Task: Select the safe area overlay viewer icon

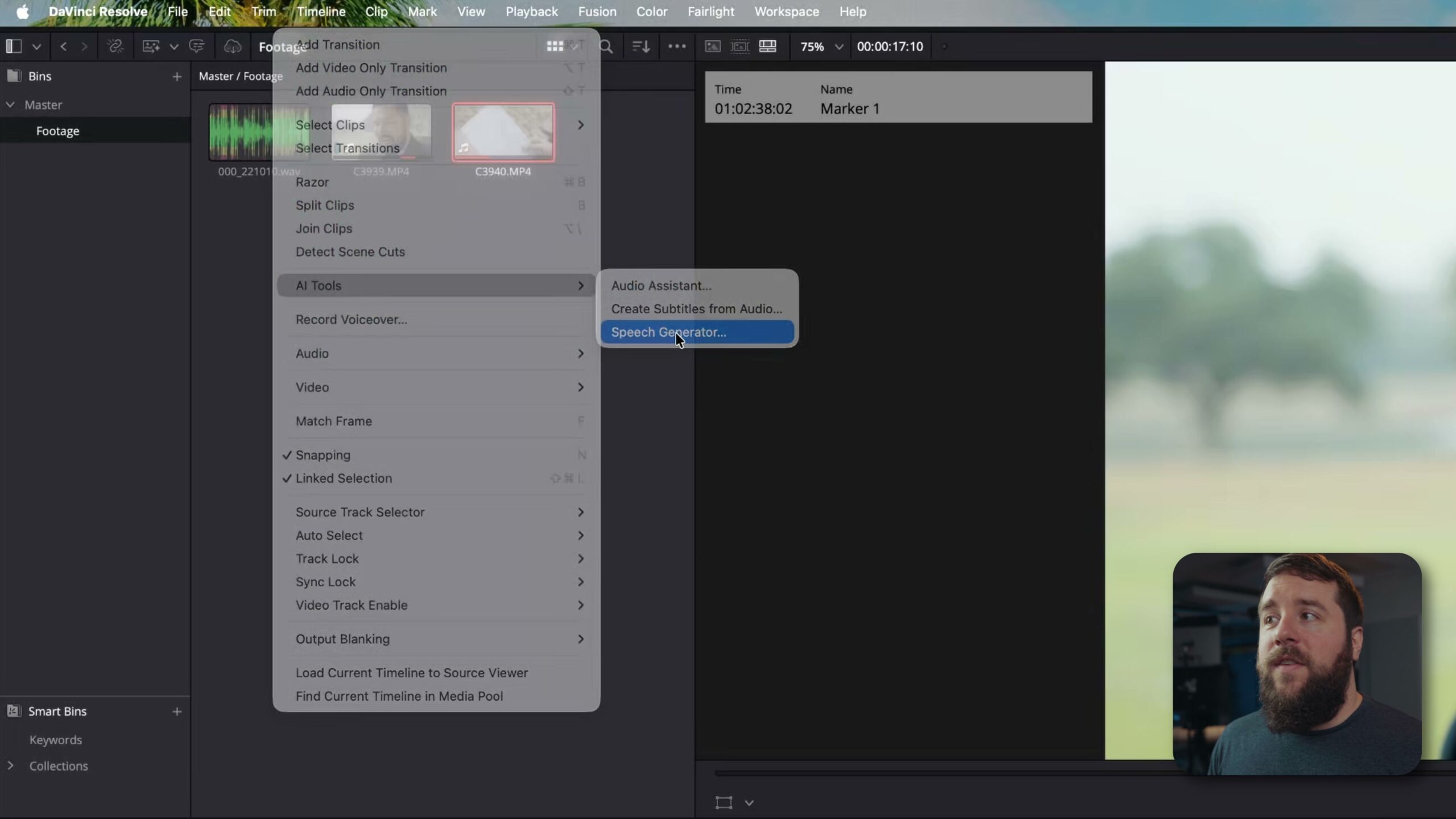Action: point(740,46)
